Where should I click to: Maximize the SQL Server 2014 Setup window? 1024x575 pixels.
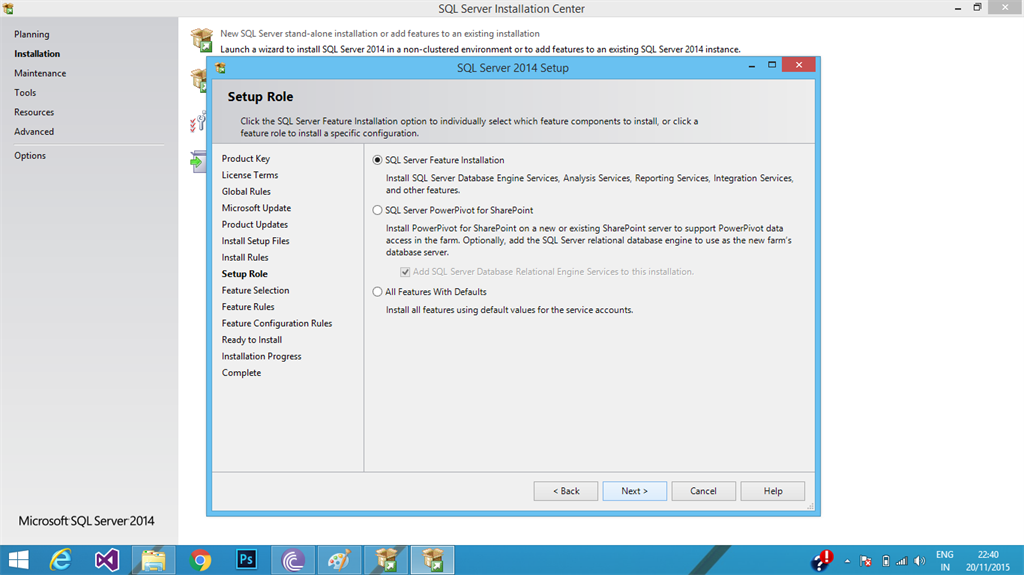coord(772,65)
